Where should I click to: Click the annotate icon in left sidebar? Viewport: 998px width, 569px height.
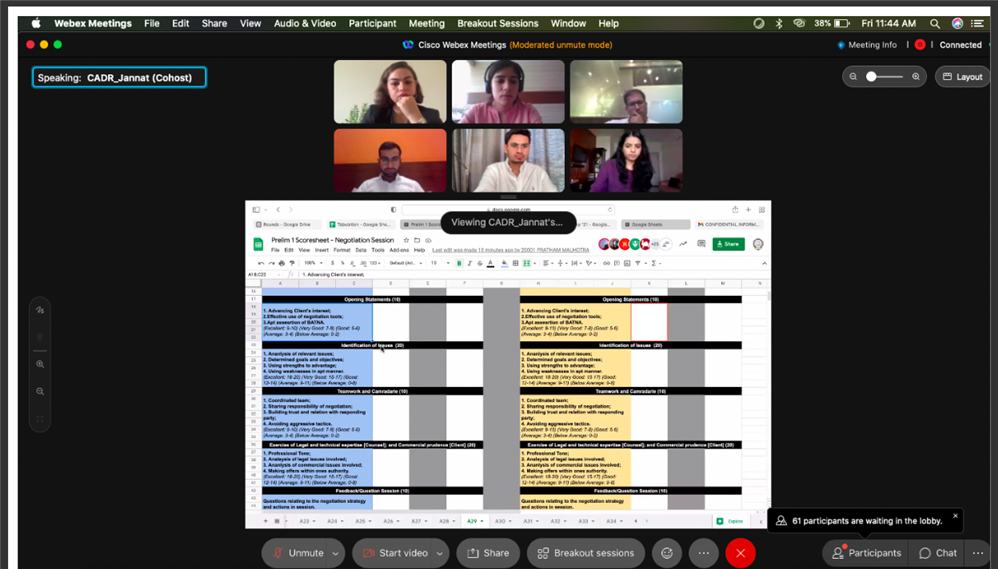point(40,310)
